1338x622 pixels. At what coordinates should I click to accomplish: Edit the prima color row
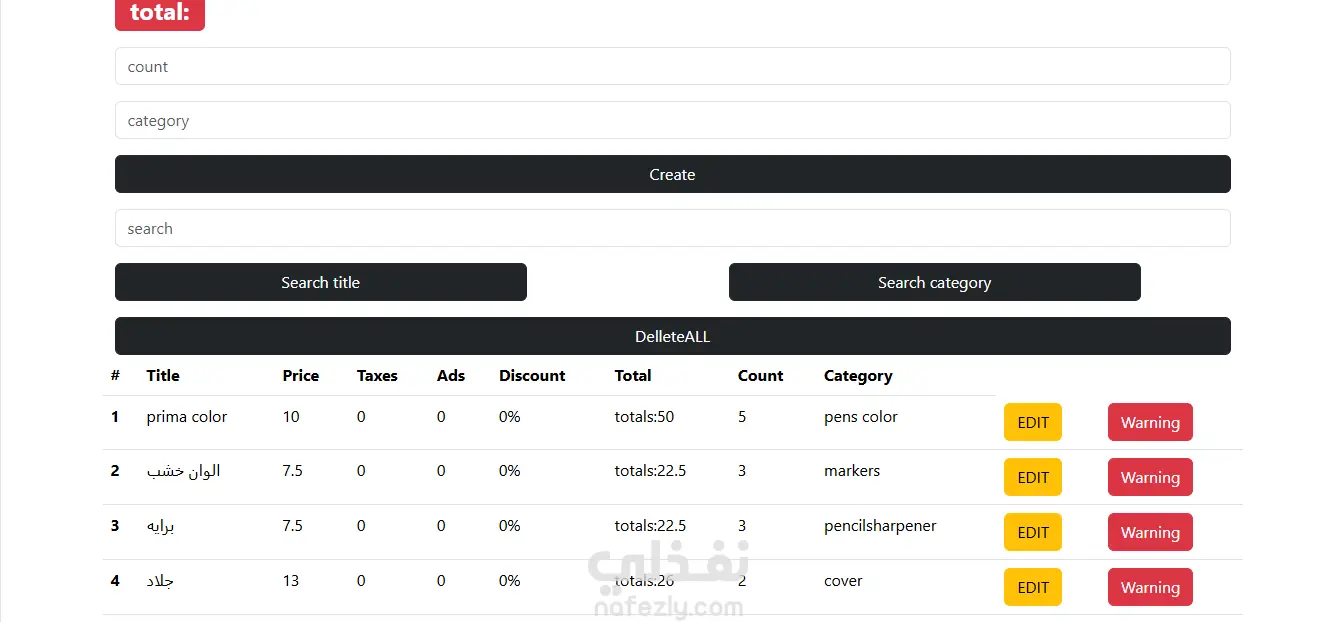pos(1032,423)
